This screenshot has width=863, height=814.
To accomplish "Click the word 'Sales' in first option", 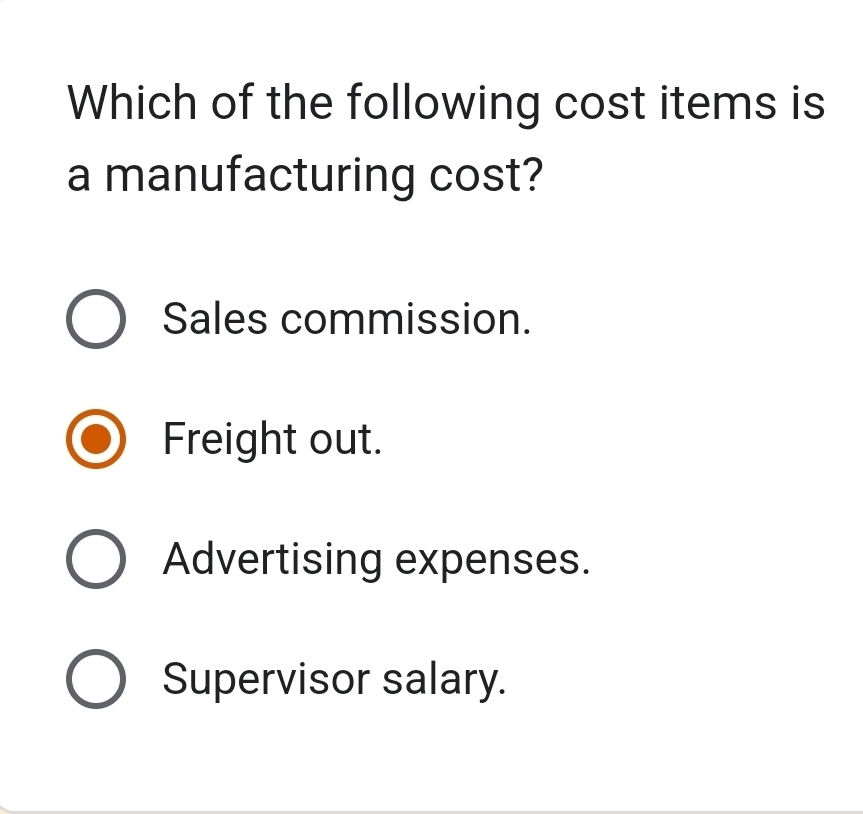I will tap(214, 320).
